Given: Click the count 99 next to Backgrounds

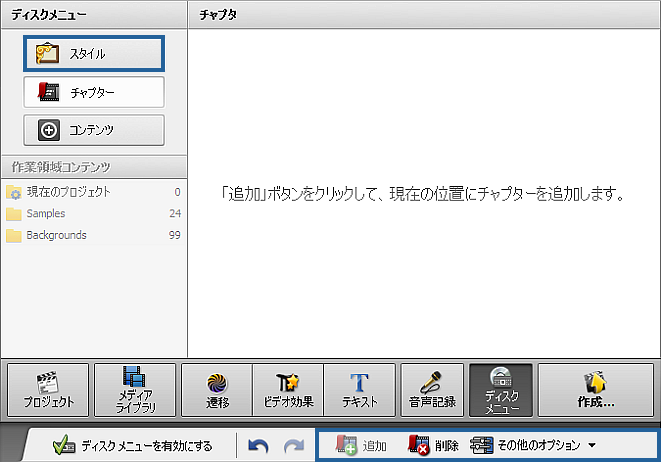Looking at the screenshot, I should (x=175, y=235).
